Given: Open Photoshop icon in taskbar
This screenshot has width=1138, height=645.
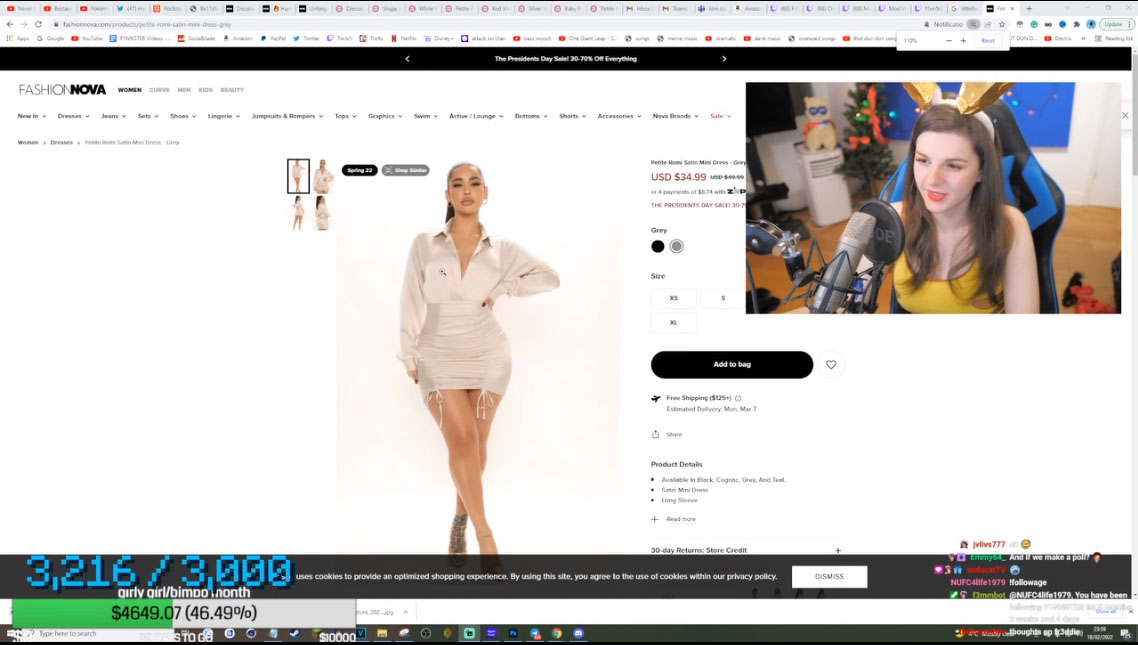Looking at the screenshot, I should (x=513, y=633).
